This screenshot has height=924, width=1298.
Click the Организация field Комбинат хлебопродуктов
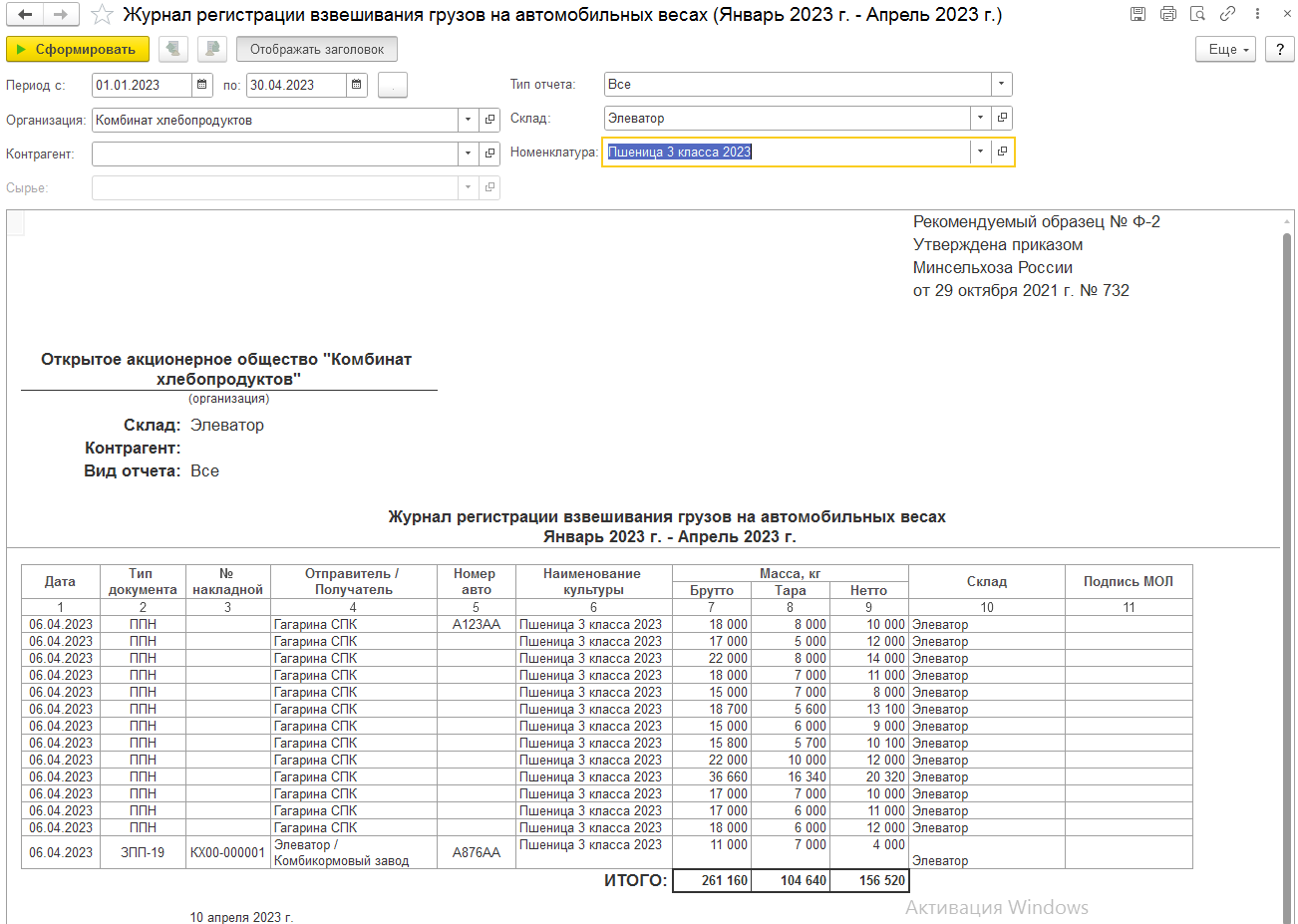click(x=275, y=120)
